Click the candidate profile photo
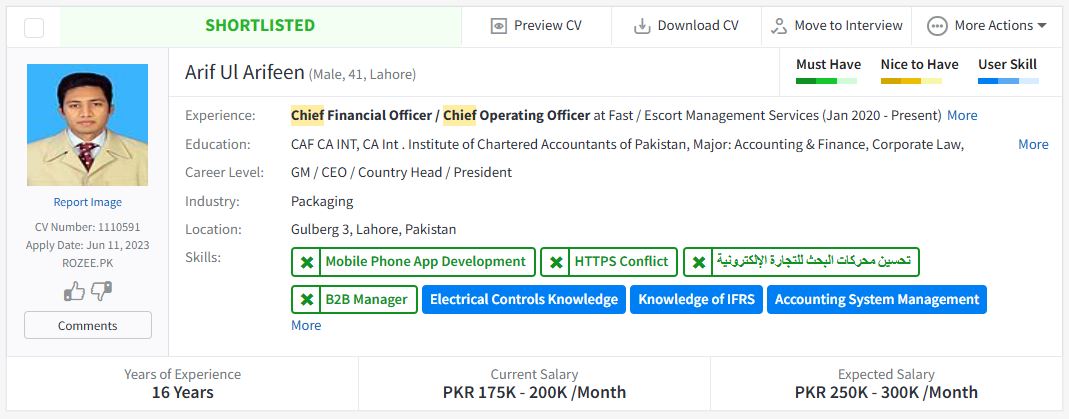1069x419 pixels. tap(88, 125)
